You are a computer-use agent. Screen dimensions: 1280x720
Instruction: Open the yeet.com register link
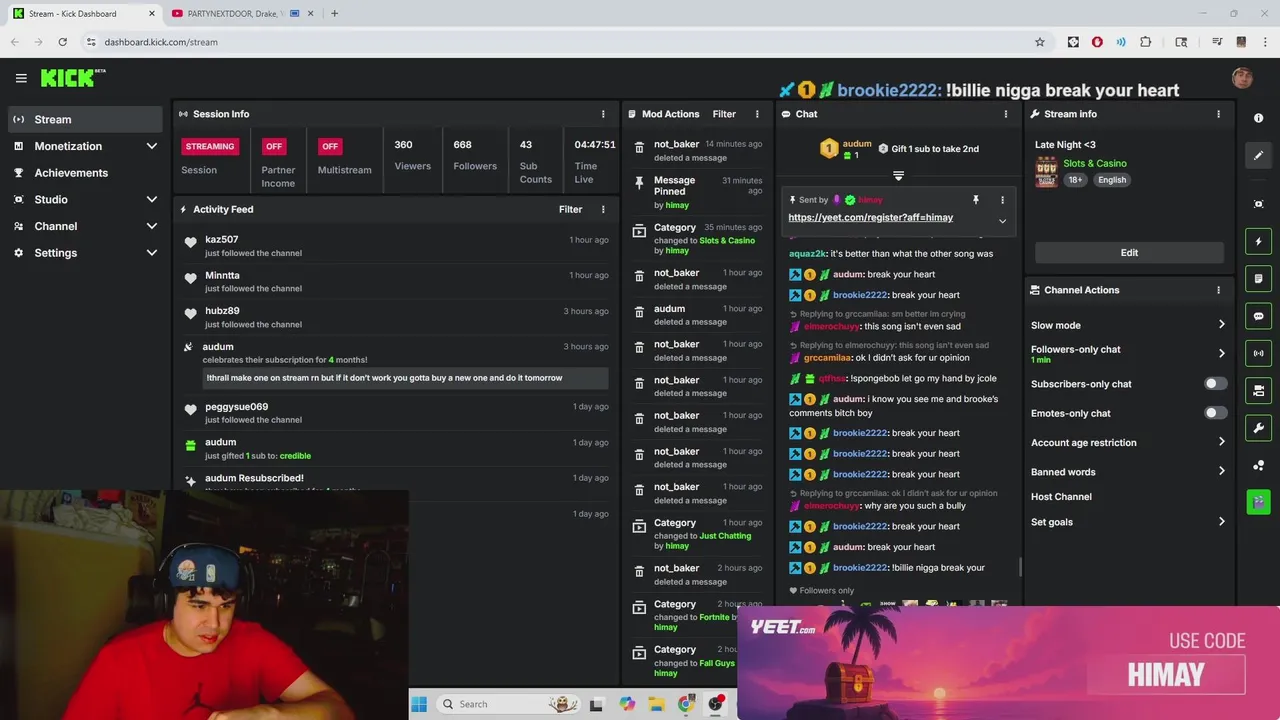coord(870,217)
